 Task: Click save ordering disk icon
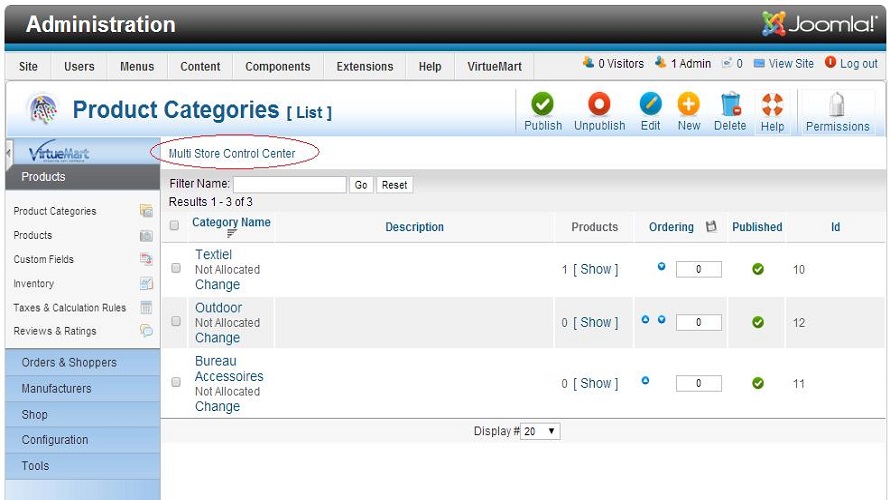(x=711, y=226)
